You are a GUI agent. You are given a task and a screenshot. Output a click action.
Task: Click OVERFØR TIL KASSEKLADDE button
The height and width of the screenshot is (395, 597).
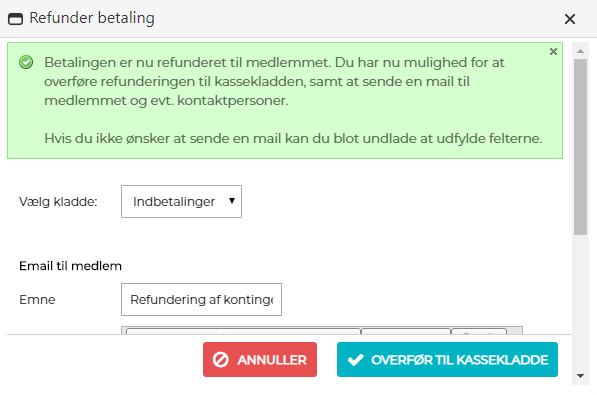click(x=447, y=360)
